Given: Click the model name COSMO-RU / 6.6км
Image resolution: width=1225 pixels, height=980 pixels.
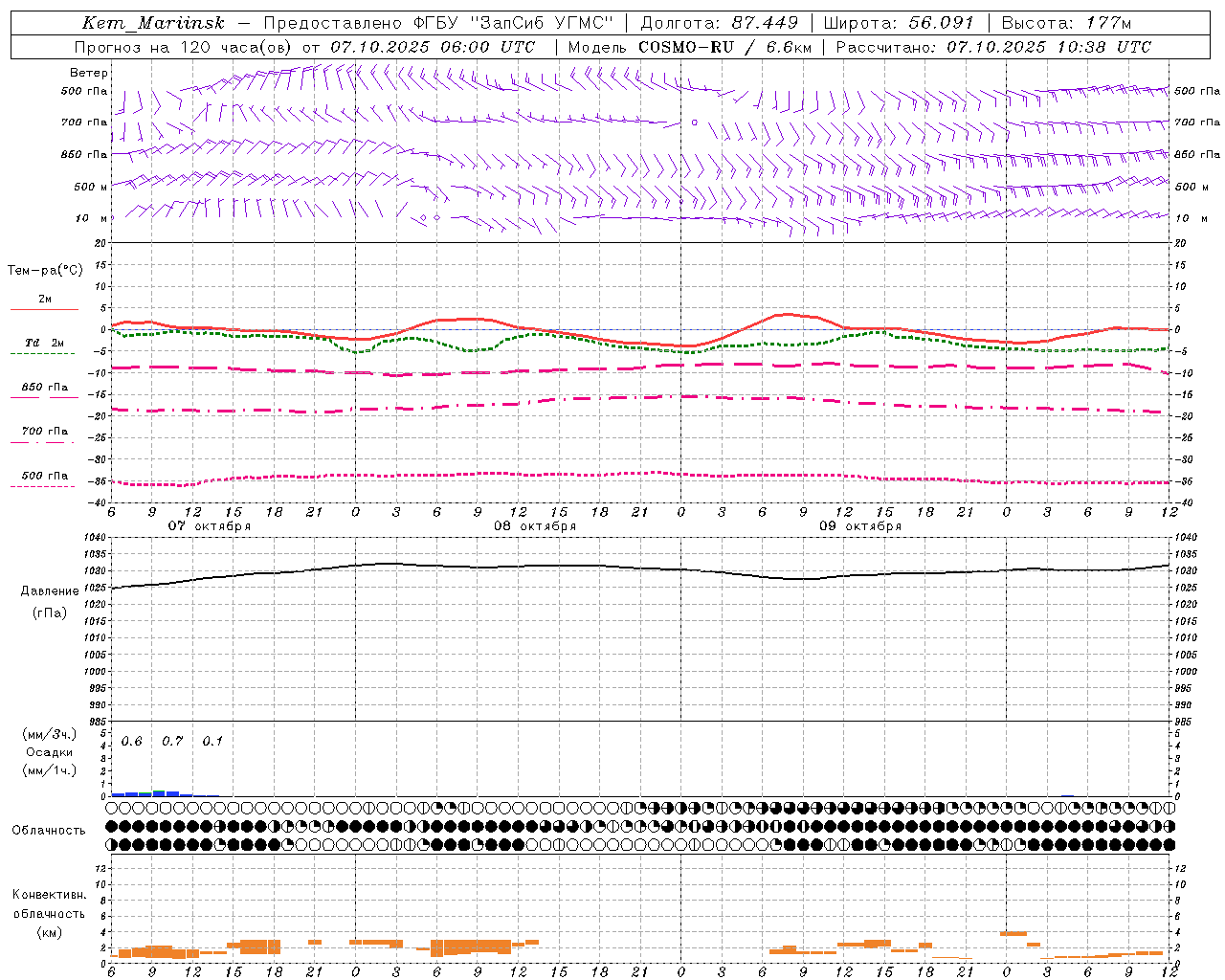Looking at the screenshot, I should point(725,47).
